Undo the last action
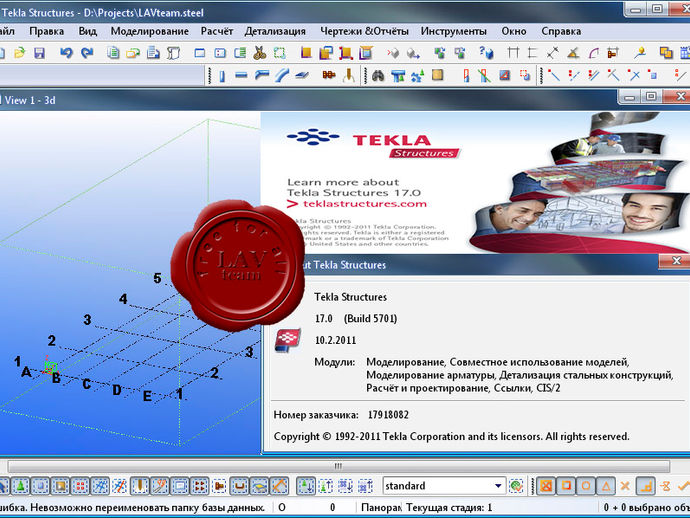This screenshot has width=690, height=518. pyautogui.click(x=66, y=53)
